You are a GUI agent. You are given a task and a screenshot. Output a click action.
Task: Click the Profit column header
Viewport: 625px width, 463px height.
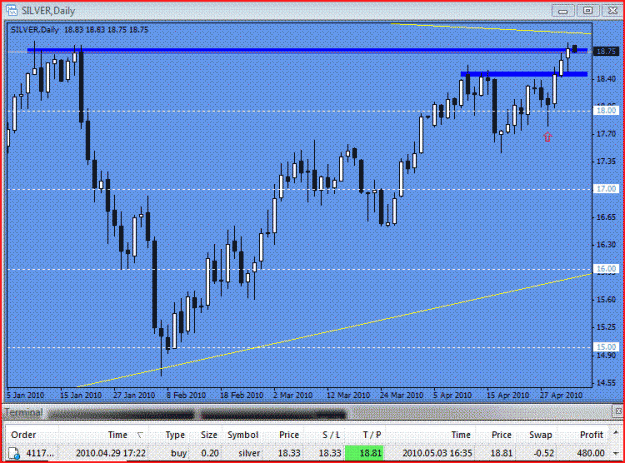coord(592,435)
